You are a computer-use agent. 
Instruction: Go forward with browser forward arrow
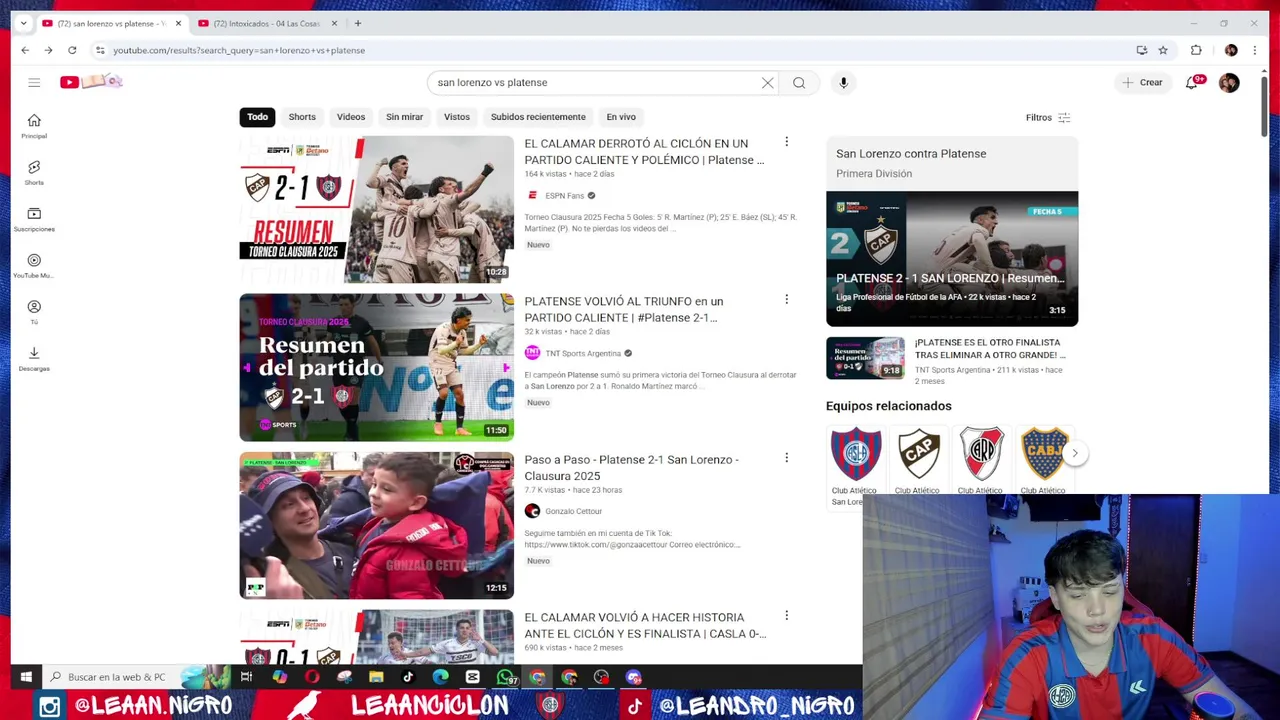pyautogui.click(x=48, y=50)
